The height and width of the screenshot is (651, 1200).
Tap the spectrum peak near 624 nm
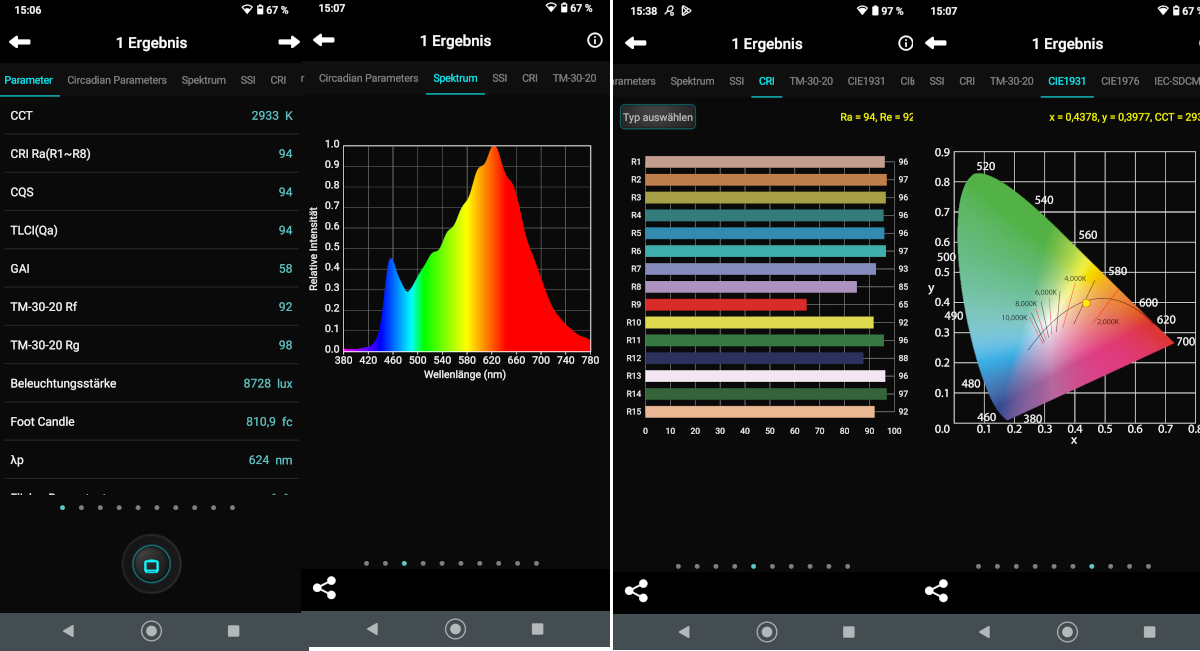click(494, 148)
